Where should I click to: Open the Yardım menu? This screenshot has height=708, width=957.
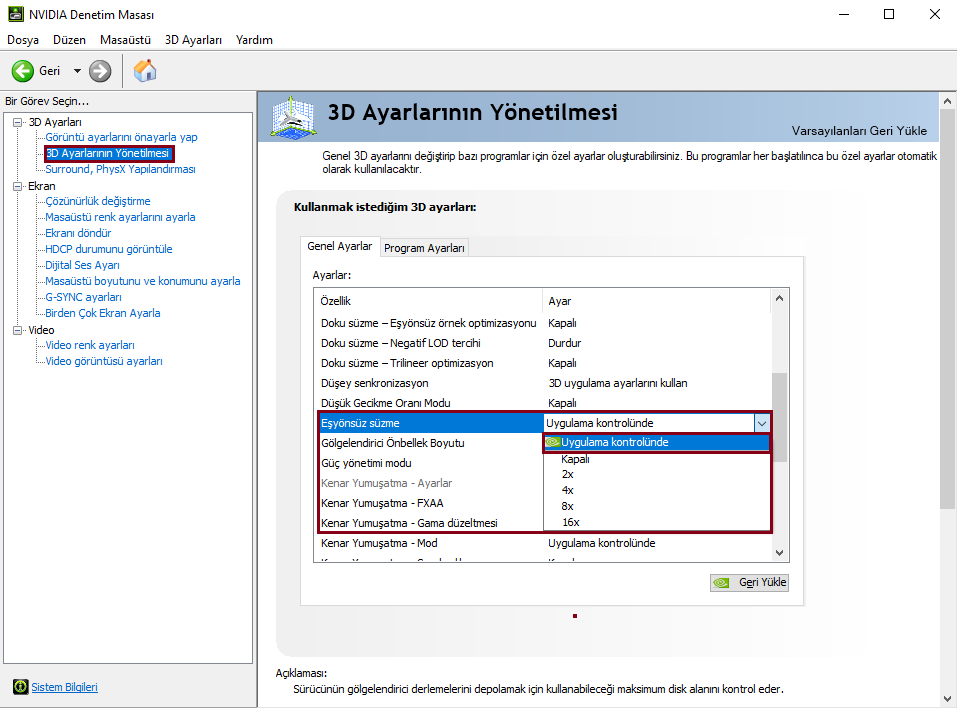click(x=254, y=40)
